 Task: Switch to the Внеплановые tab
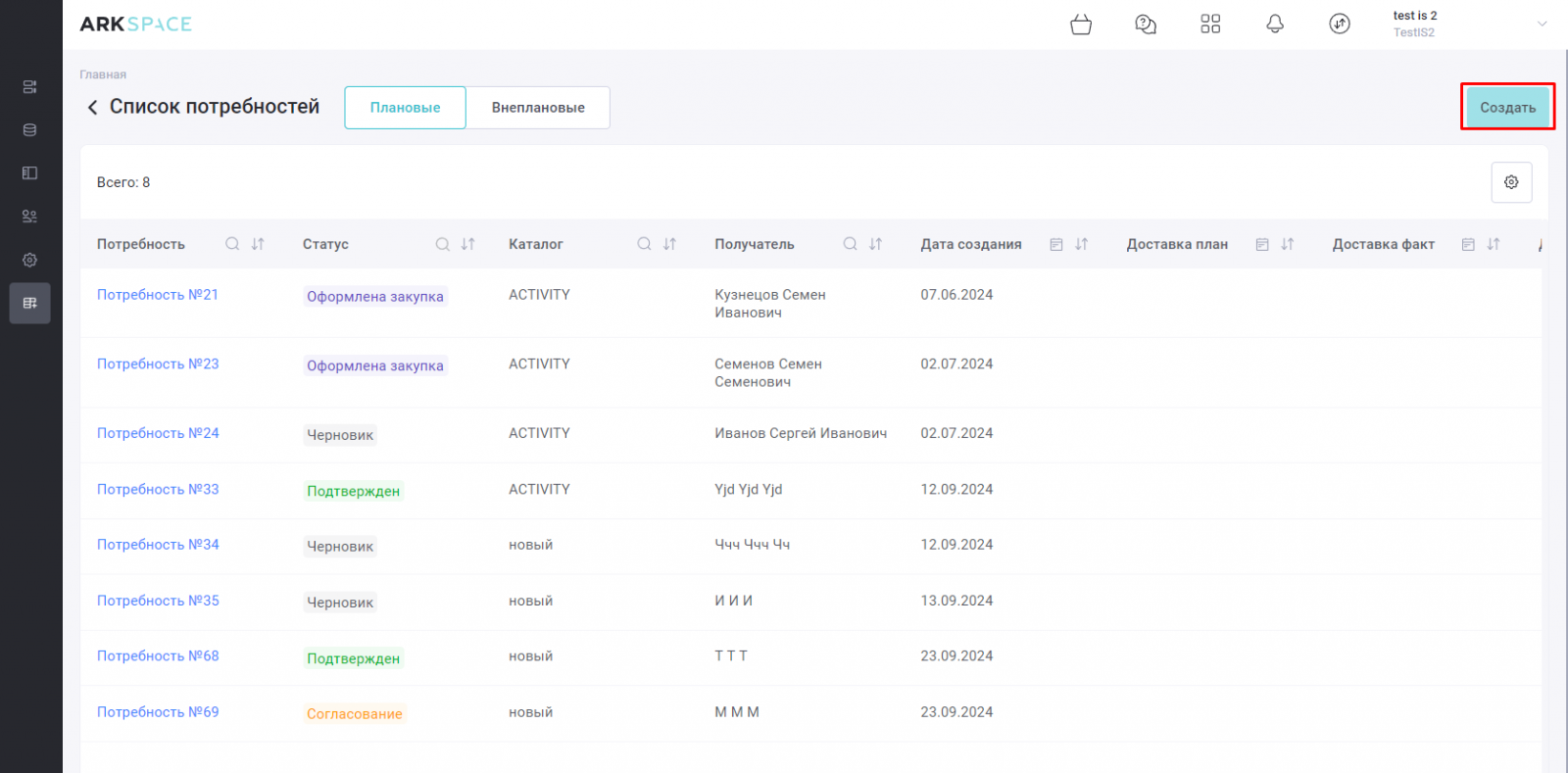(x=538, y=108)
